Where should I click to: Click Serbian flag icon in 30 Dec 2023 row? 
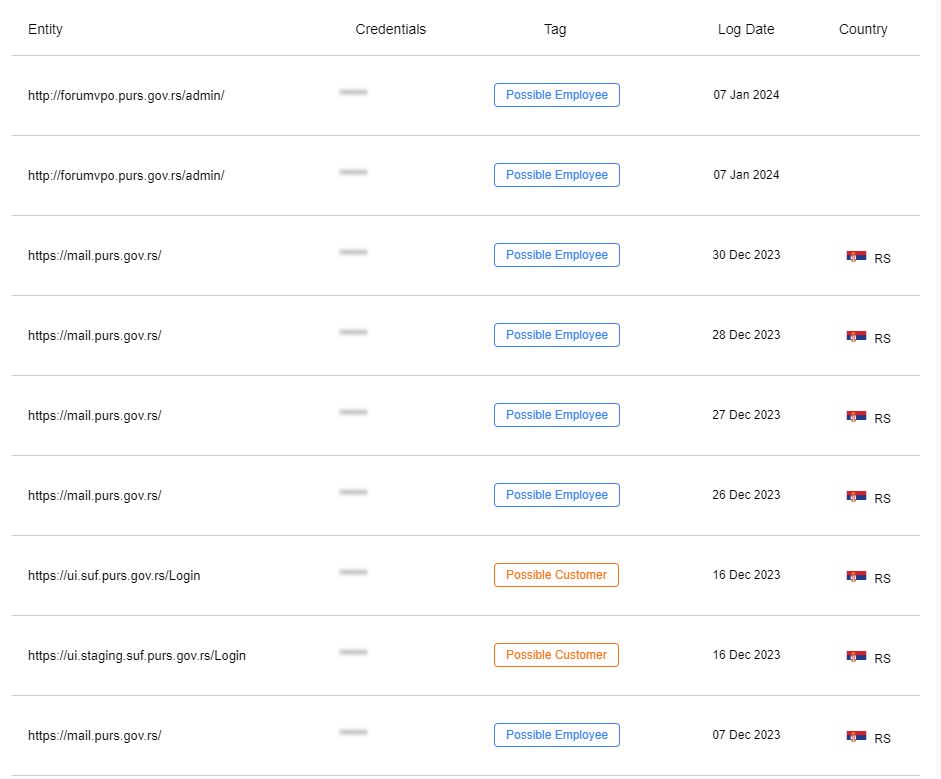pos(856,256)
